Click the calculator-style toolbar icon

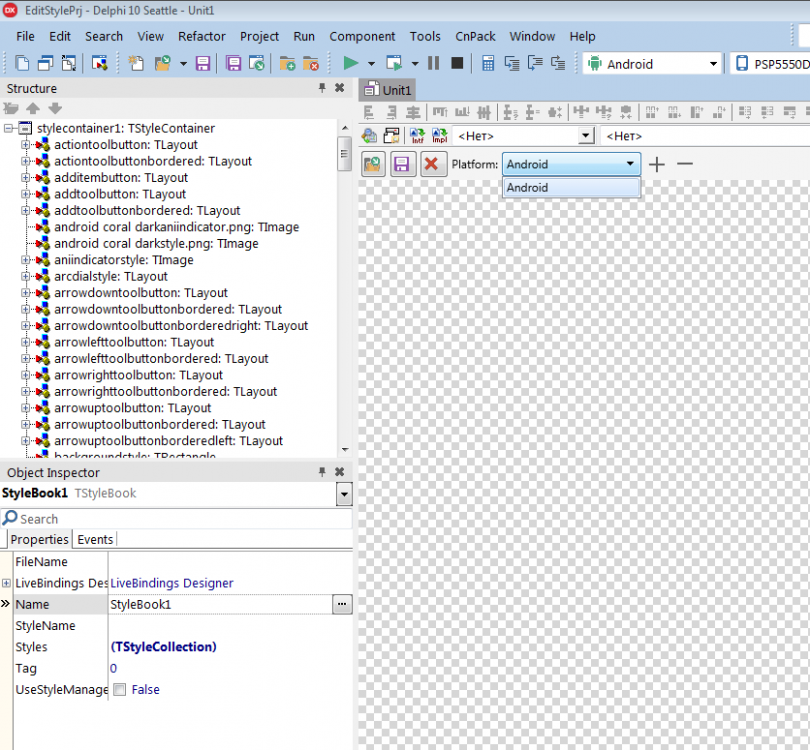click(x=488, y=63)
